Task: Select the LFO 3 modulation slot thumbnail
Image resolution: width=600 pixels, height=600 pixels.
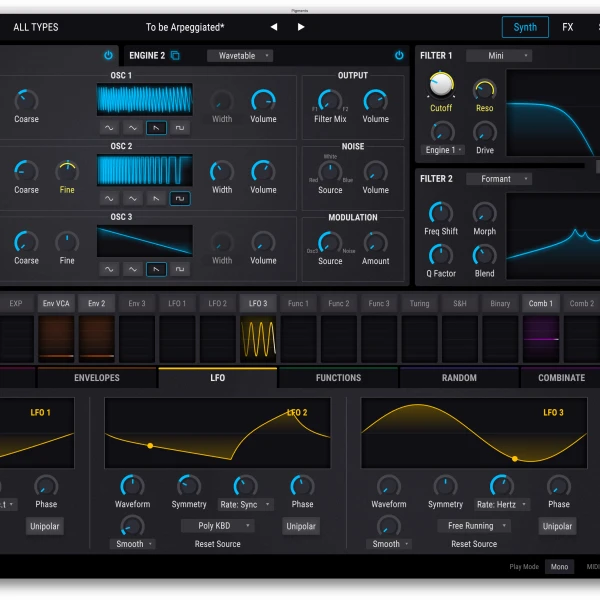Action: (258, 338)
